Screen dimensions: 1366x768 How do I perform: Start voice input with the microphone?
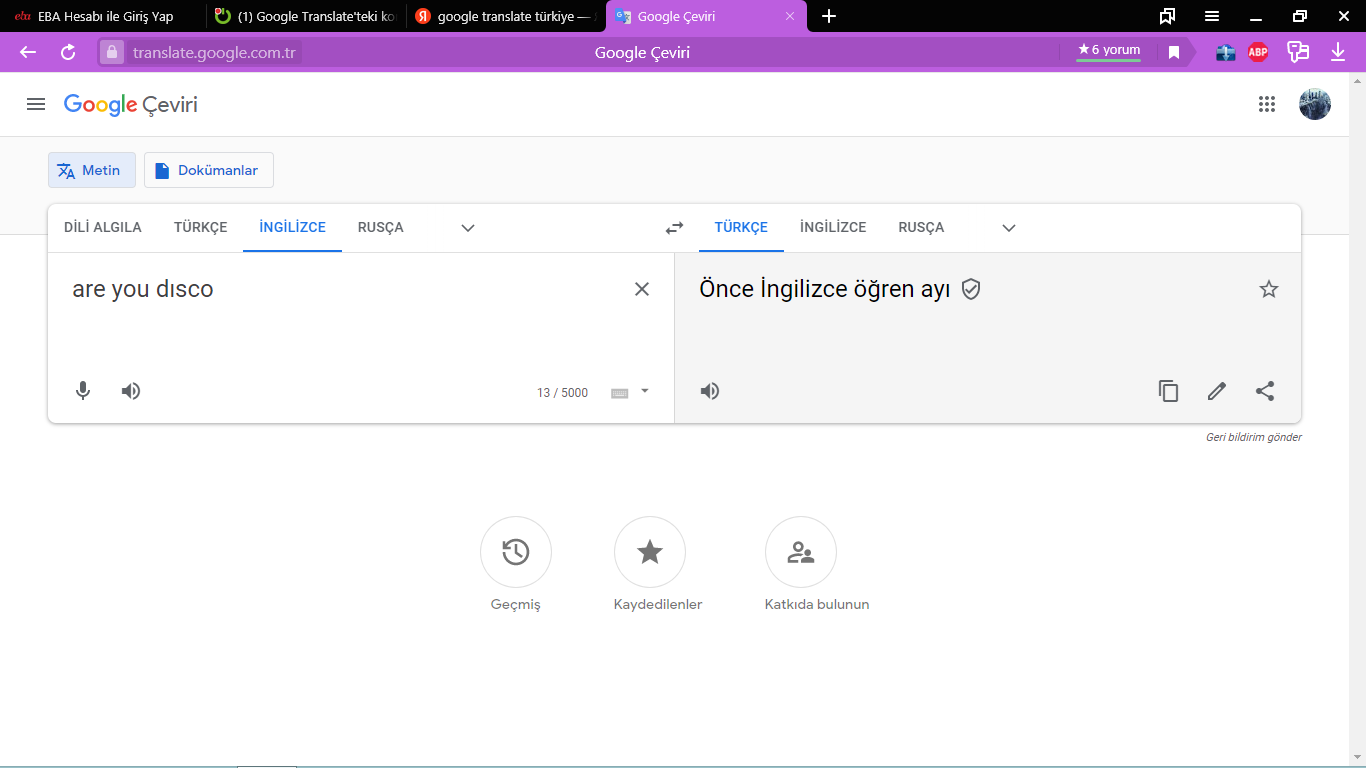click(x=83, y=391)
